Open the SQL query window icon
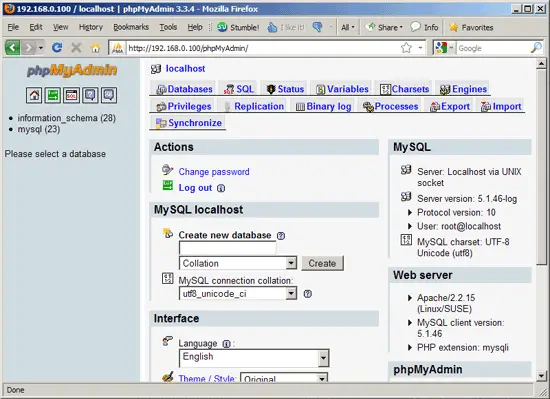This screenshot has width=550, height=399. (x=71, y=95)
